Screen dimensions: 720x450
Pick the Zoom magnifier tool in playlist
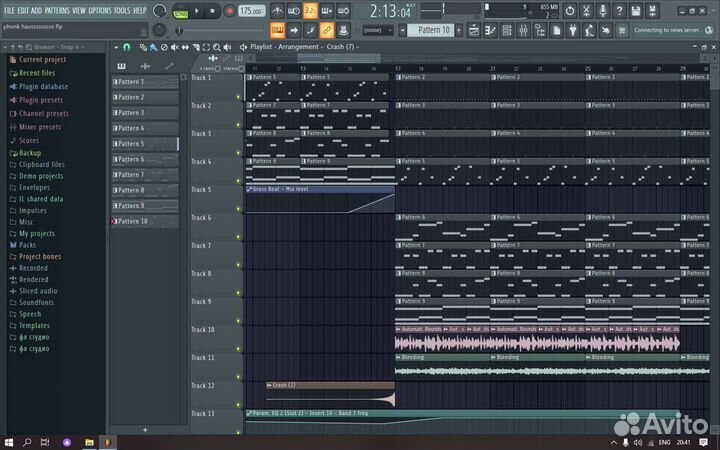tap(216, 47)
